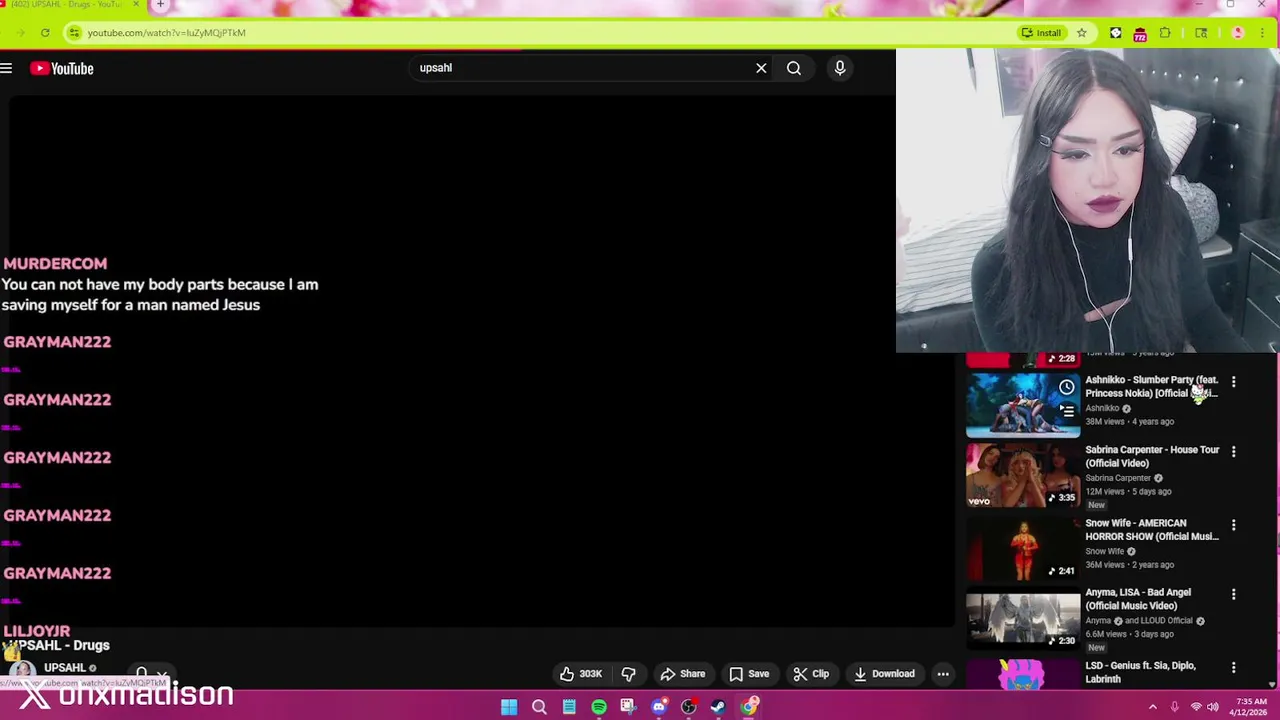Show hidden system tray icons
1280x720 pixels.
pyautogui.click(x=1153, y=707)
